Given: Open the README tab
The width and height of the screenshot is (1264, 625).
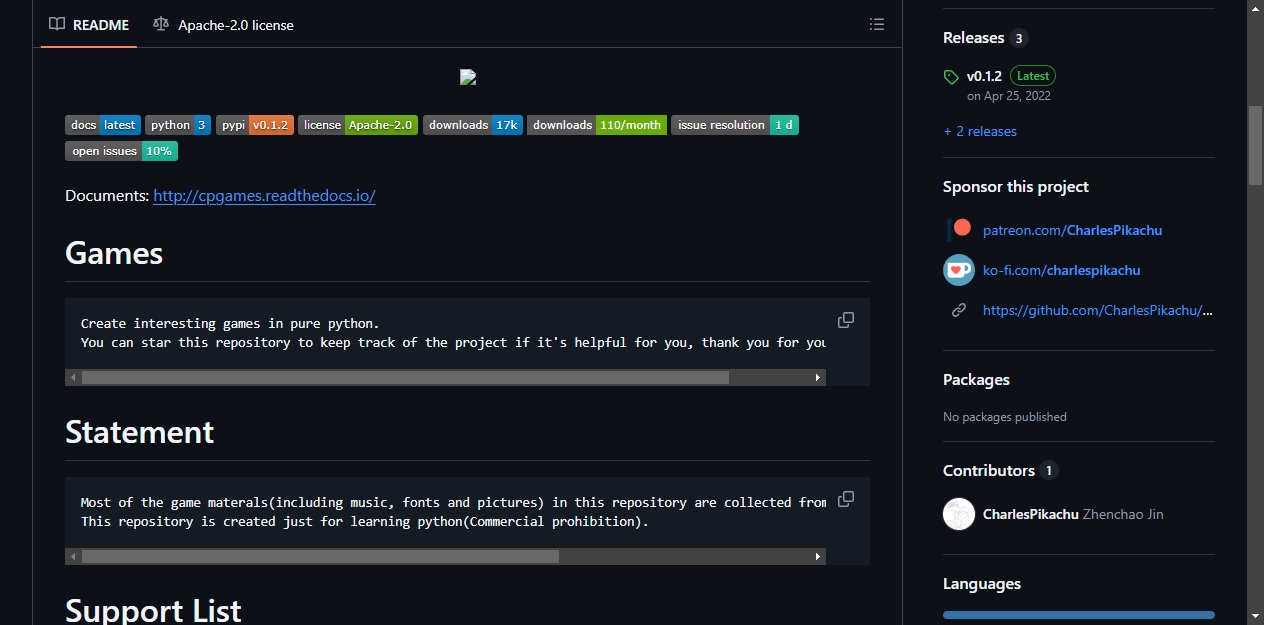Looking at the screenshot, I should tap(89, 24).
